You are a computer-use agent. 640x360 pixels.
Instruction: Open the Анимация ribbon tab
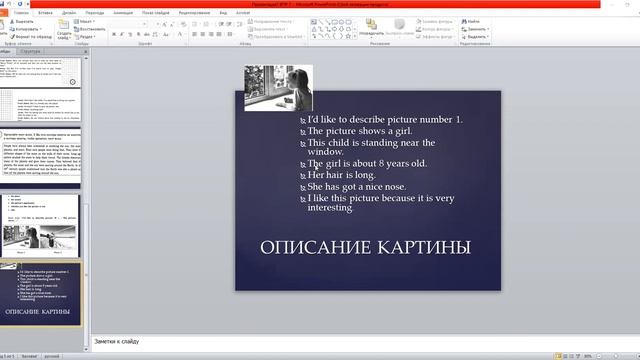click(123, 13)
